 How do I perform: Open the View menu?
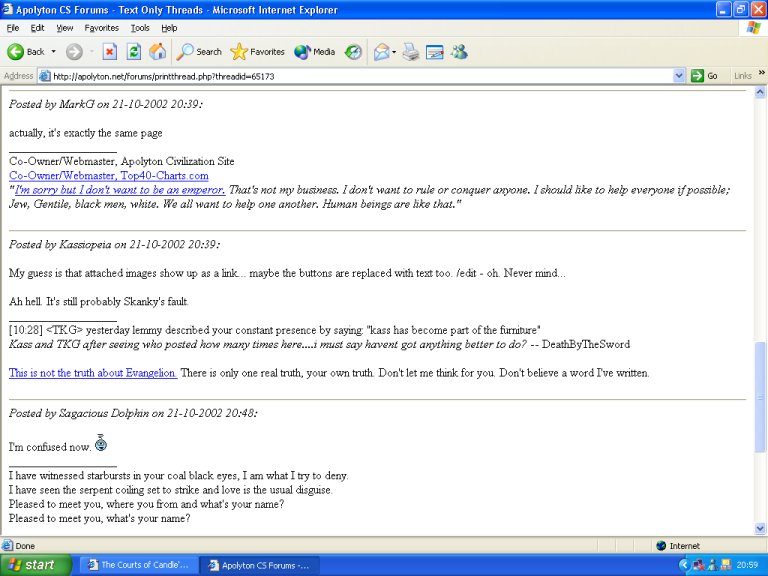[64, 28]
